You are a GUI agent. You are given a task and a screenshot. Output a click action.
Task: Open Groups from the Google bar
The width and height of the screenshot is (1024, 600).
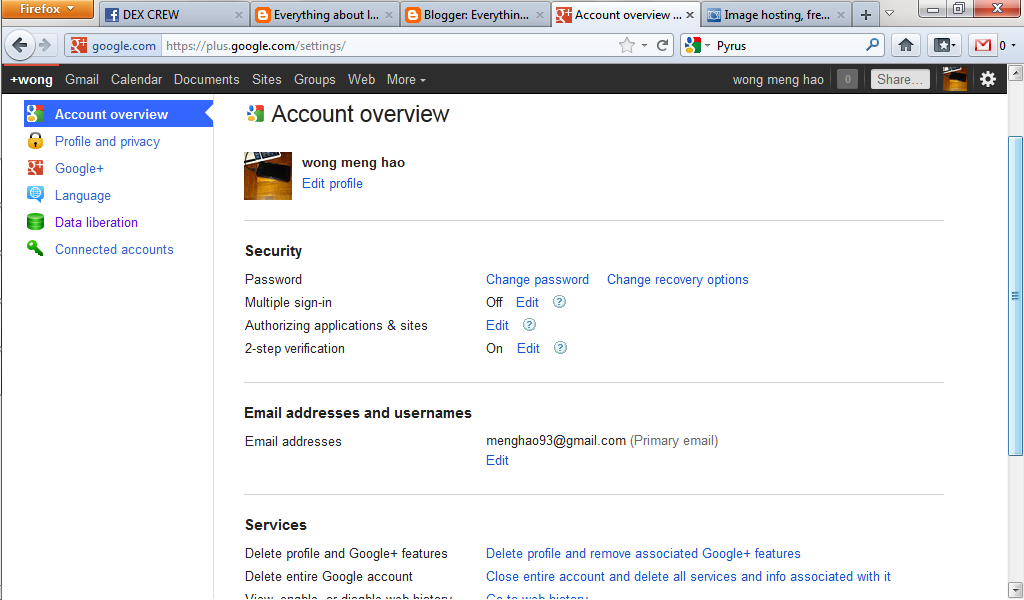tap(315, 79)
